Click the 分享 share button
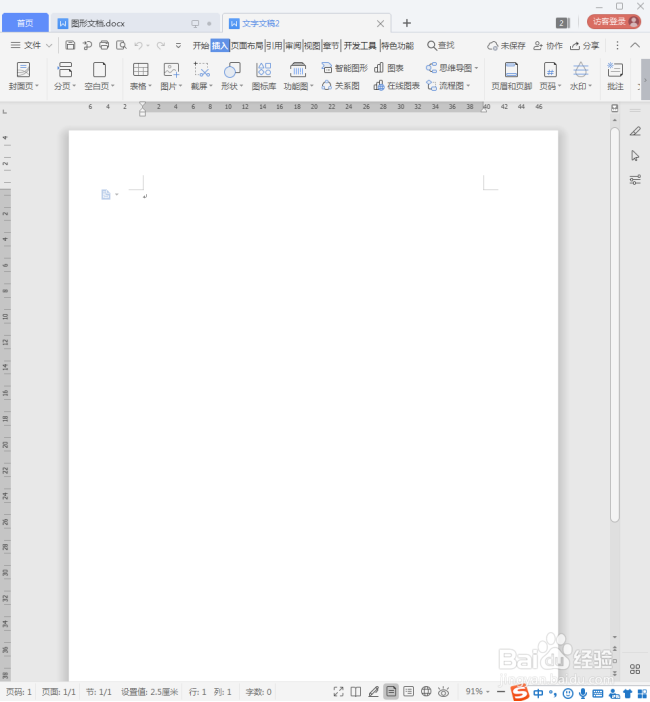Viewport: 650px width, 702px height. pyautogui.click(x=585, y=46)
